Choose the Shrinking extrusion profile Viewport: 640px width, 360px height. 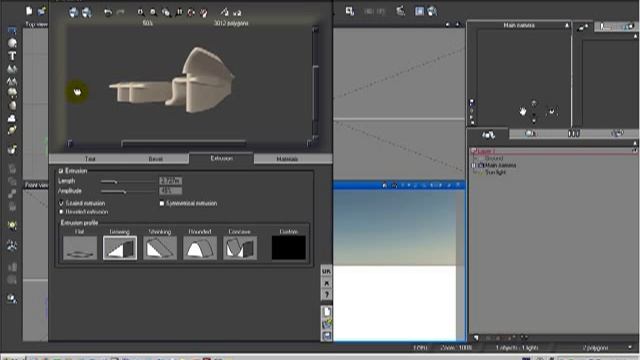pos(160,248)
